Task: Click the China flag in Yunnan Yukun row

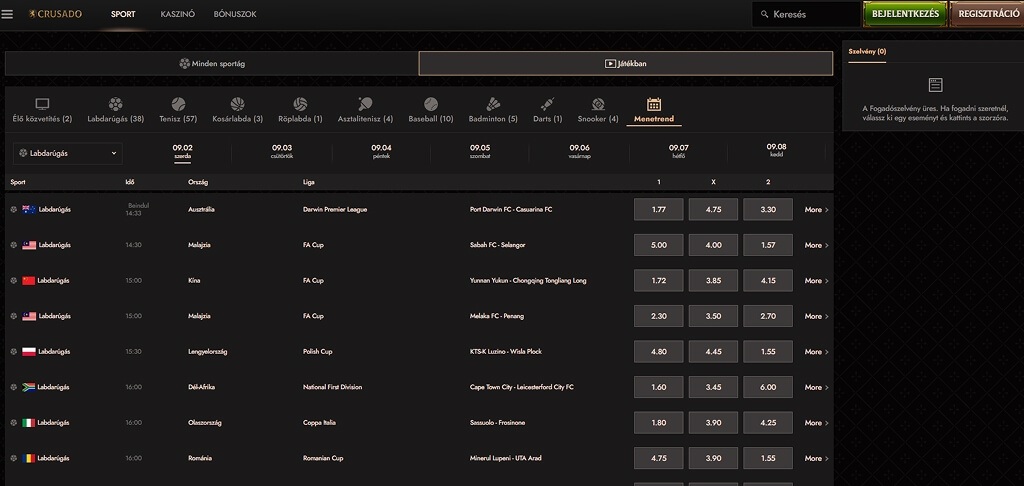Action: (x=29, y=281)
